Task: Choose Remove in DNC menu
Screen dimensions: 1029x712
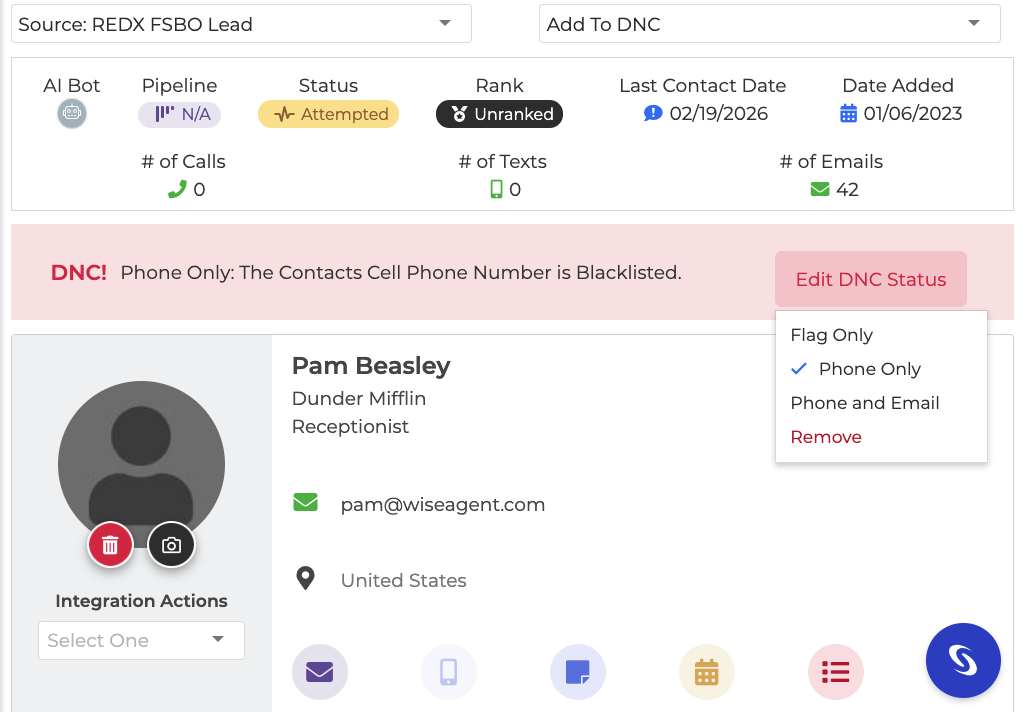Action: pyautogui.click(x=826, y=437)
